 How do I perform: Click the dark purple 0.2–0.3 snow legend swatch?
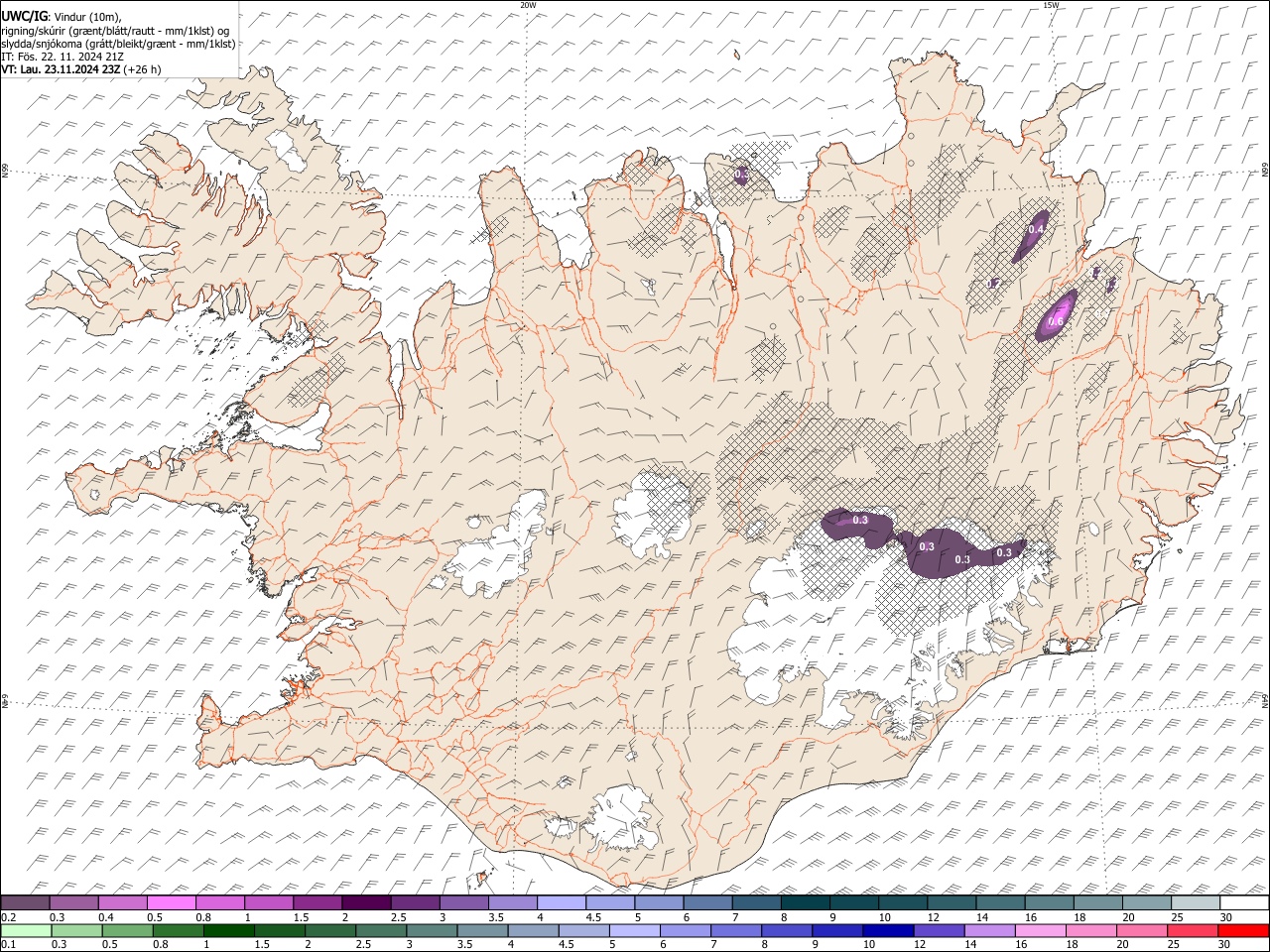click(x=26, y=902)
